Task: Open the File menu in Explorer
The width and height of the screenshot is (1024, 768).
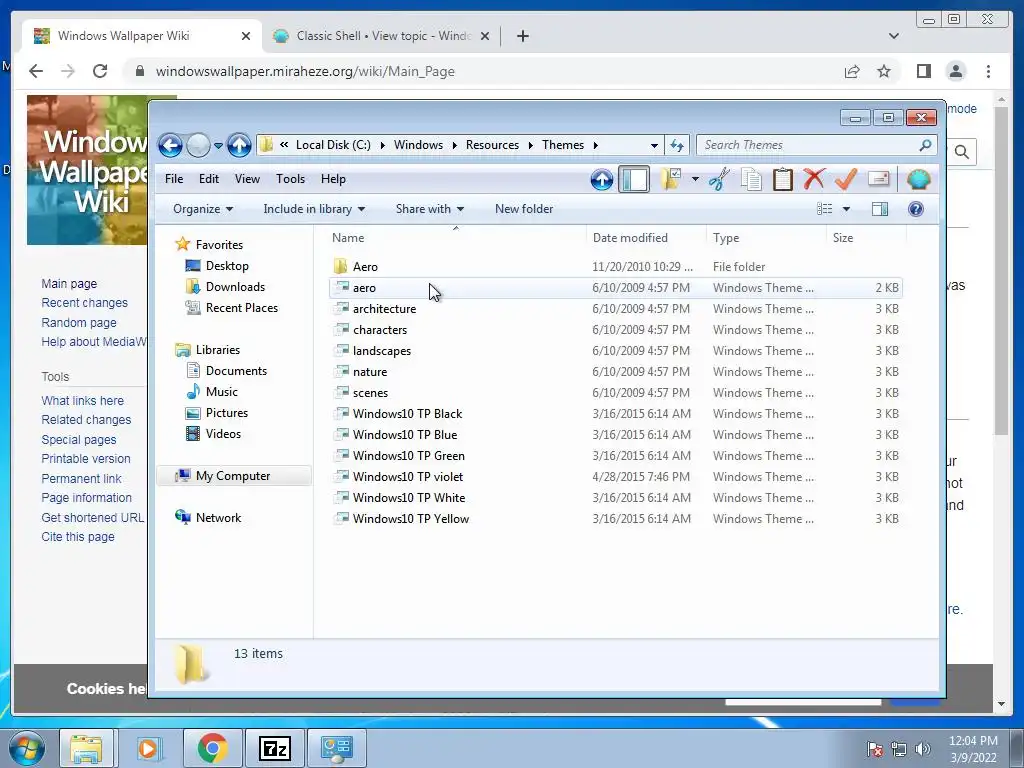Action: point(174,179)
